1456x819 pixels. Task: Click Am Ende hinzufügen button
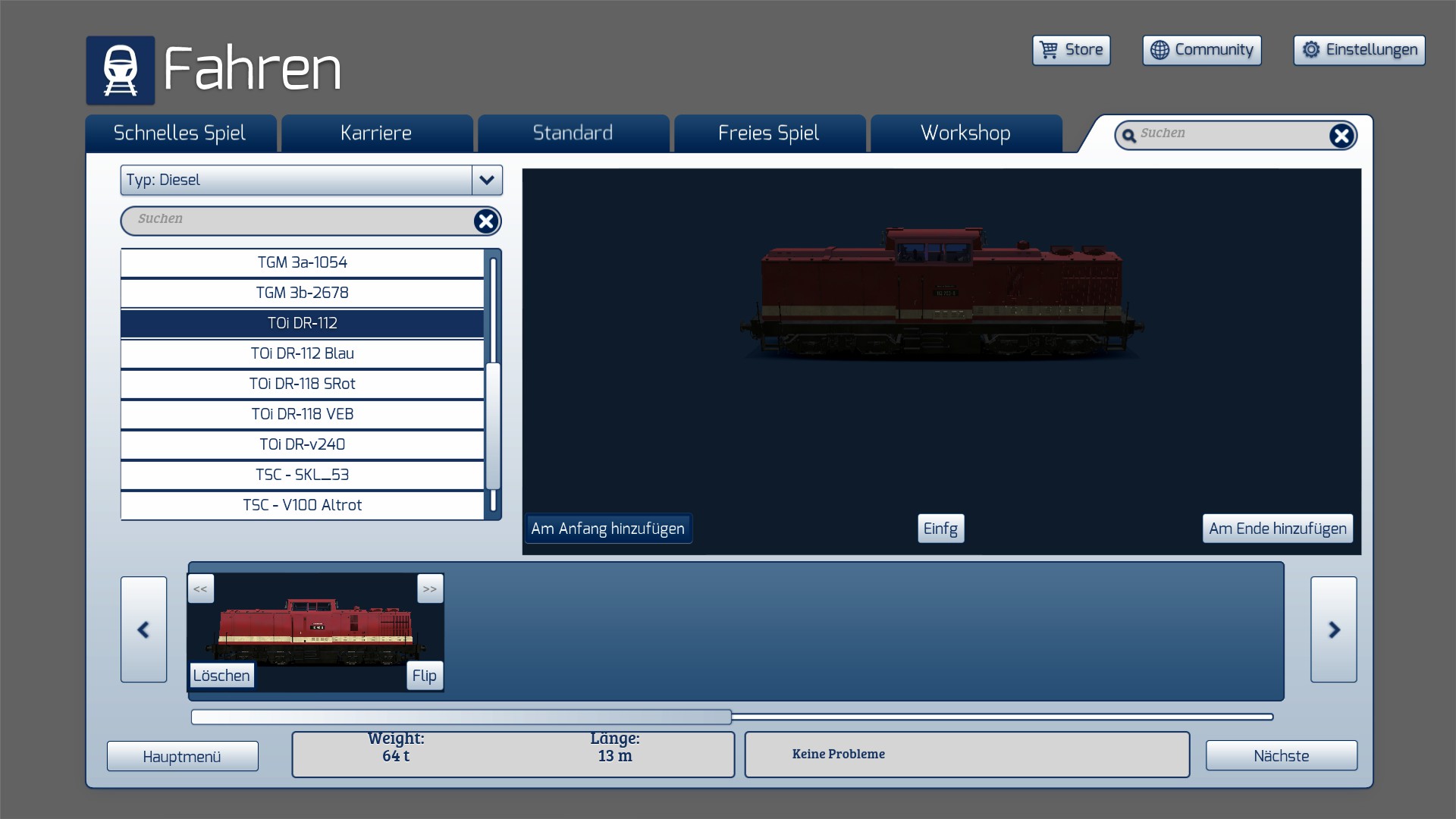tap(1277, 529)
